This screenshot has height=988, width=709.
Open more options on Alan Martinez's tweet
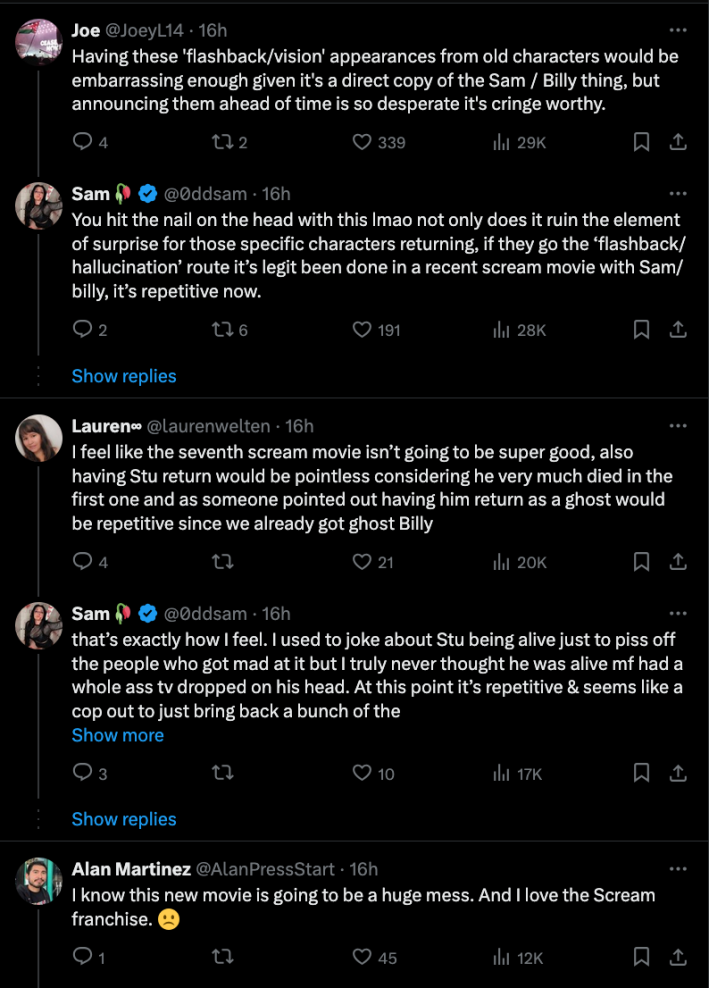click(x=678, y=868)
